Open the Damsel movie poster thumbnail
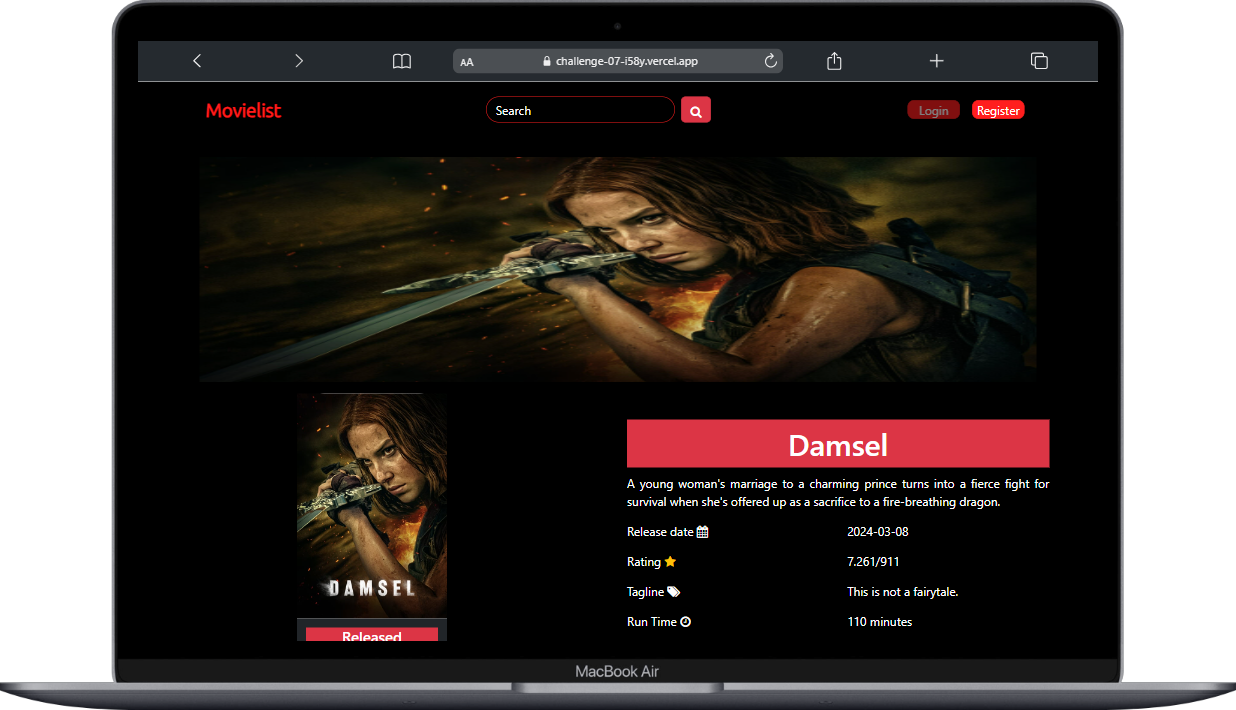Screen dimensions: 1236x710 coord(372,506)
